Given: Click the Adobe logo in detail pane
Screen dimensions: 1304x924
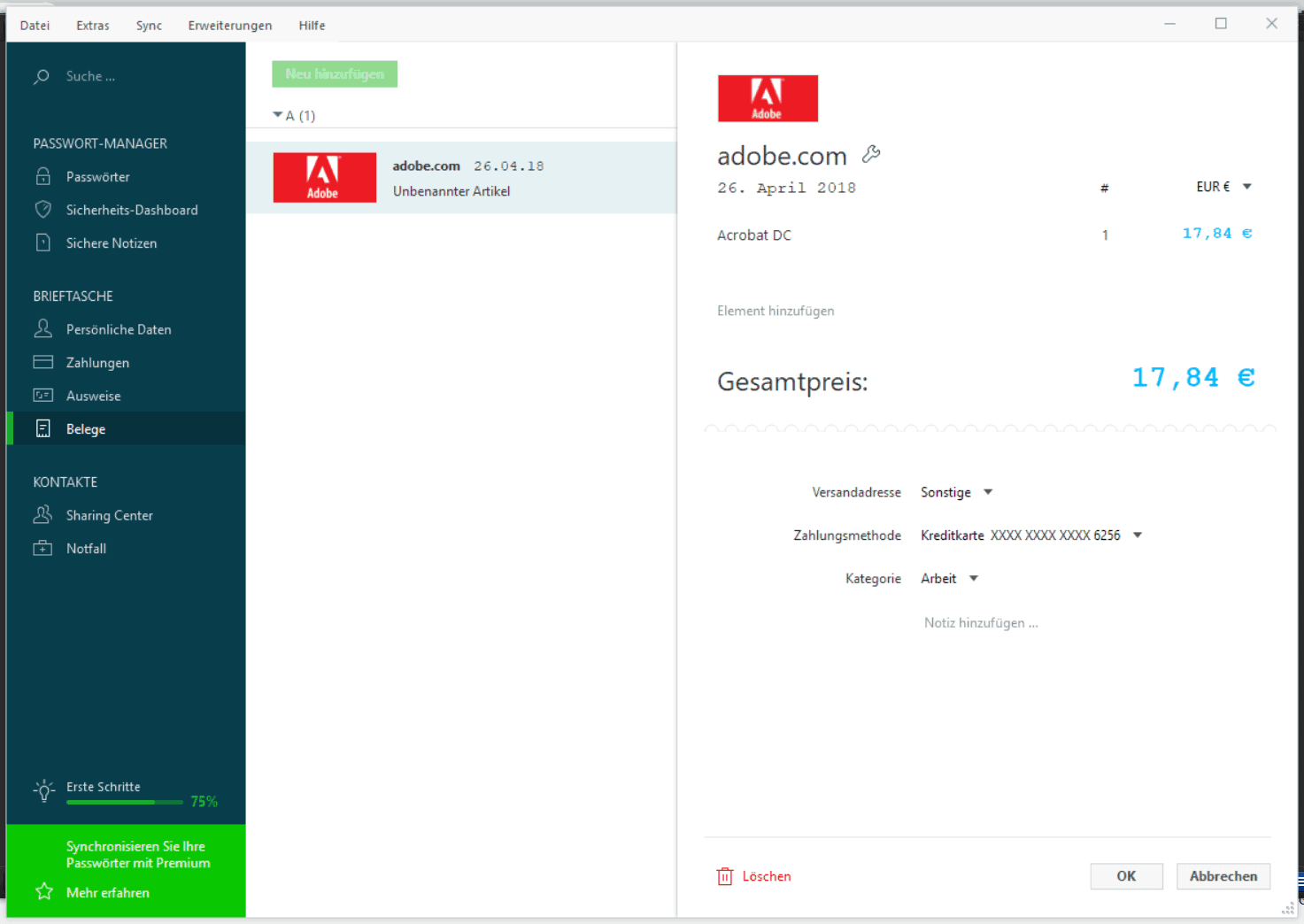Looking at the screenshot, I should click(x=768, y=98).
